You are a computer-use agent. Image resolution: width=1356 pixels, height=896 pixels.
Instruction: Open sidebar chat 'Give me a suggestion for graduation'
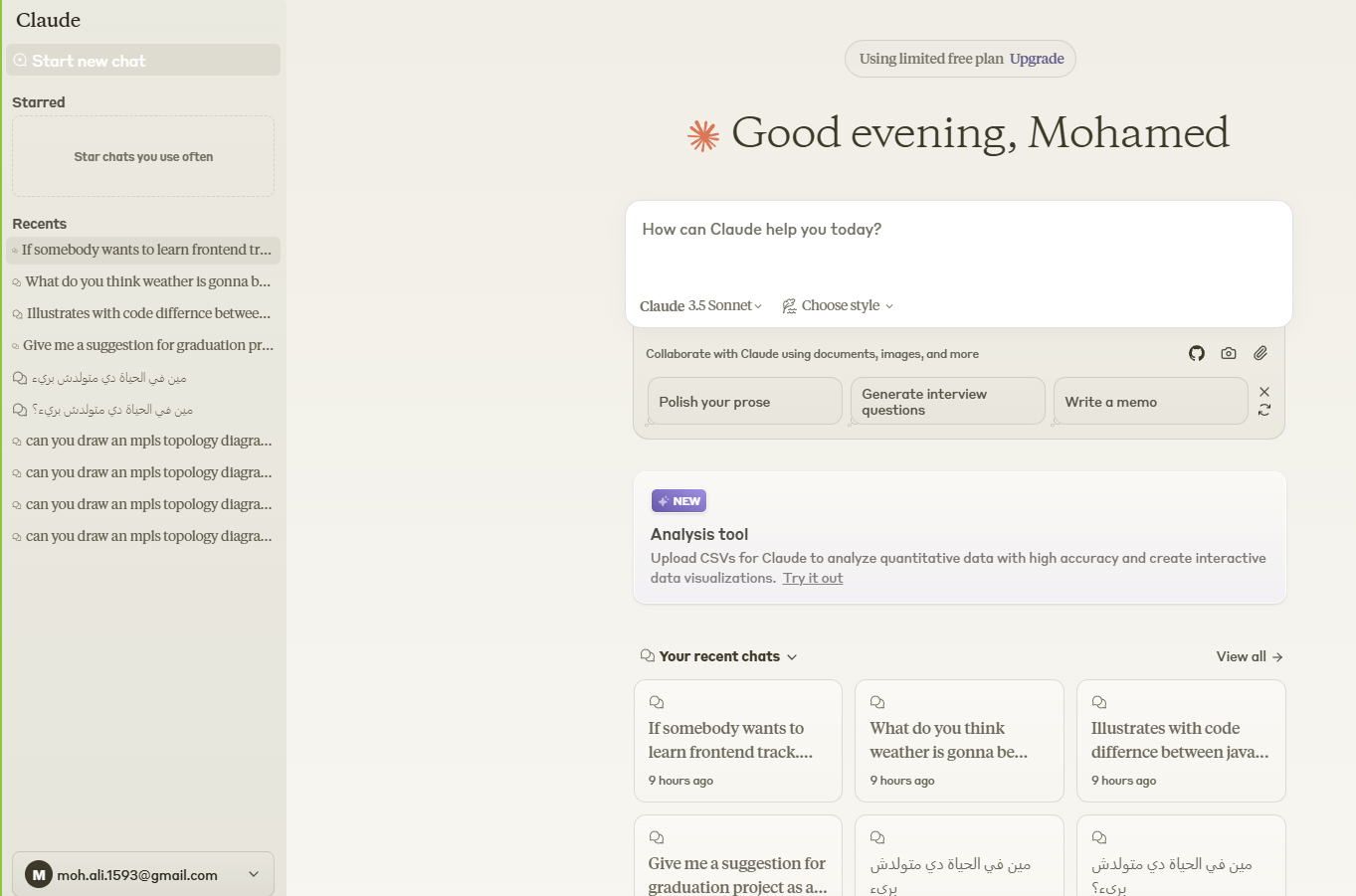tap(143, 345)
